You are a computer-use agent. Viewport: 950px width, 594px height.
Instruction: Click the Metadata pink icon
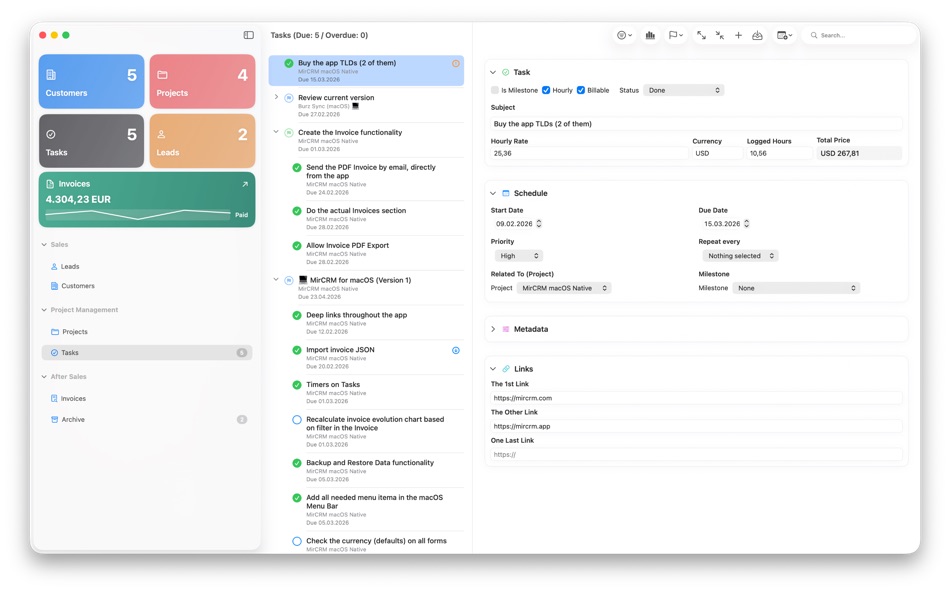click(505, 329)
